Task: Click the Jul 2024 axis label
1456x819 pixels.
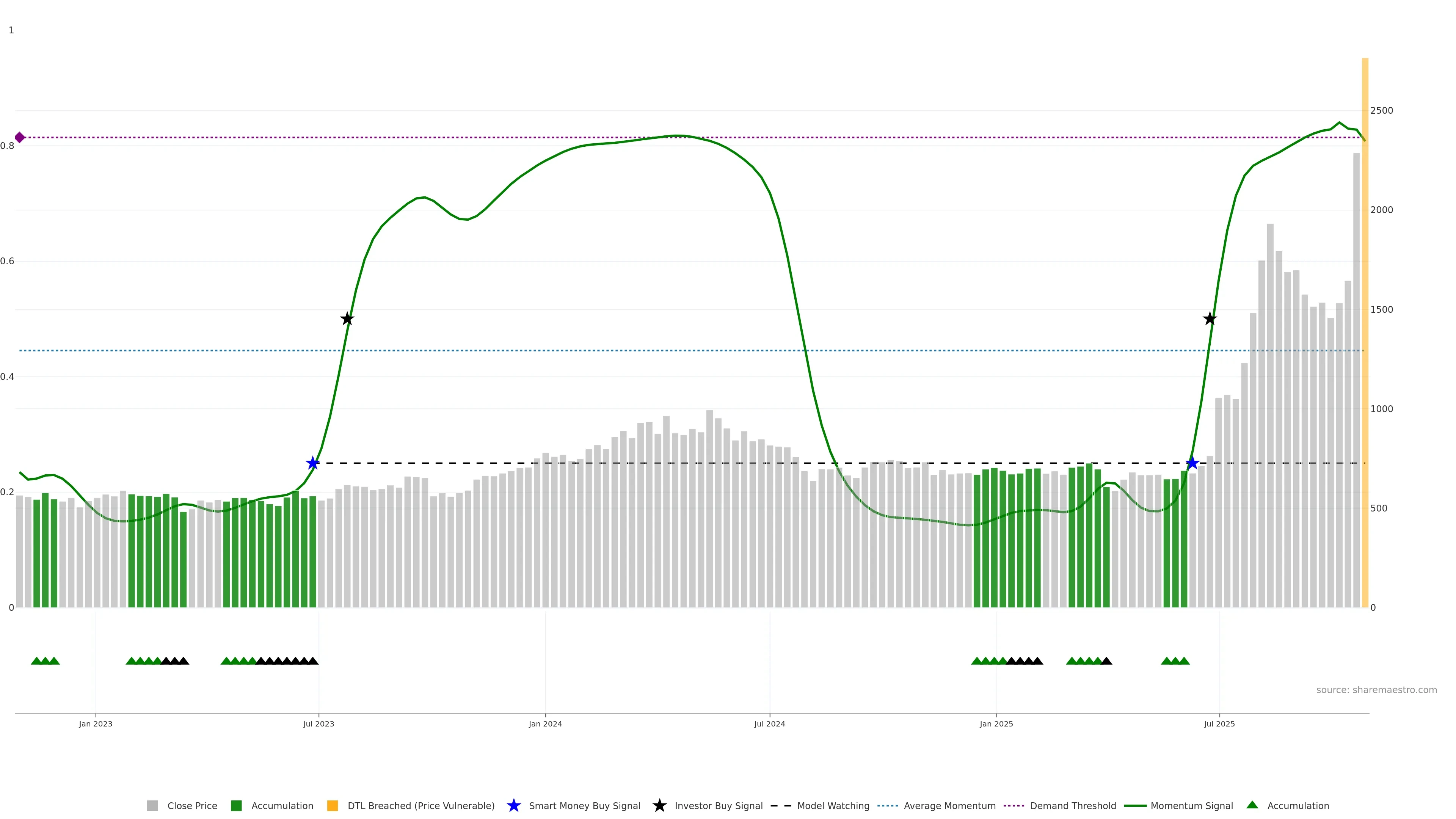Action: click(x=769, y=723)
